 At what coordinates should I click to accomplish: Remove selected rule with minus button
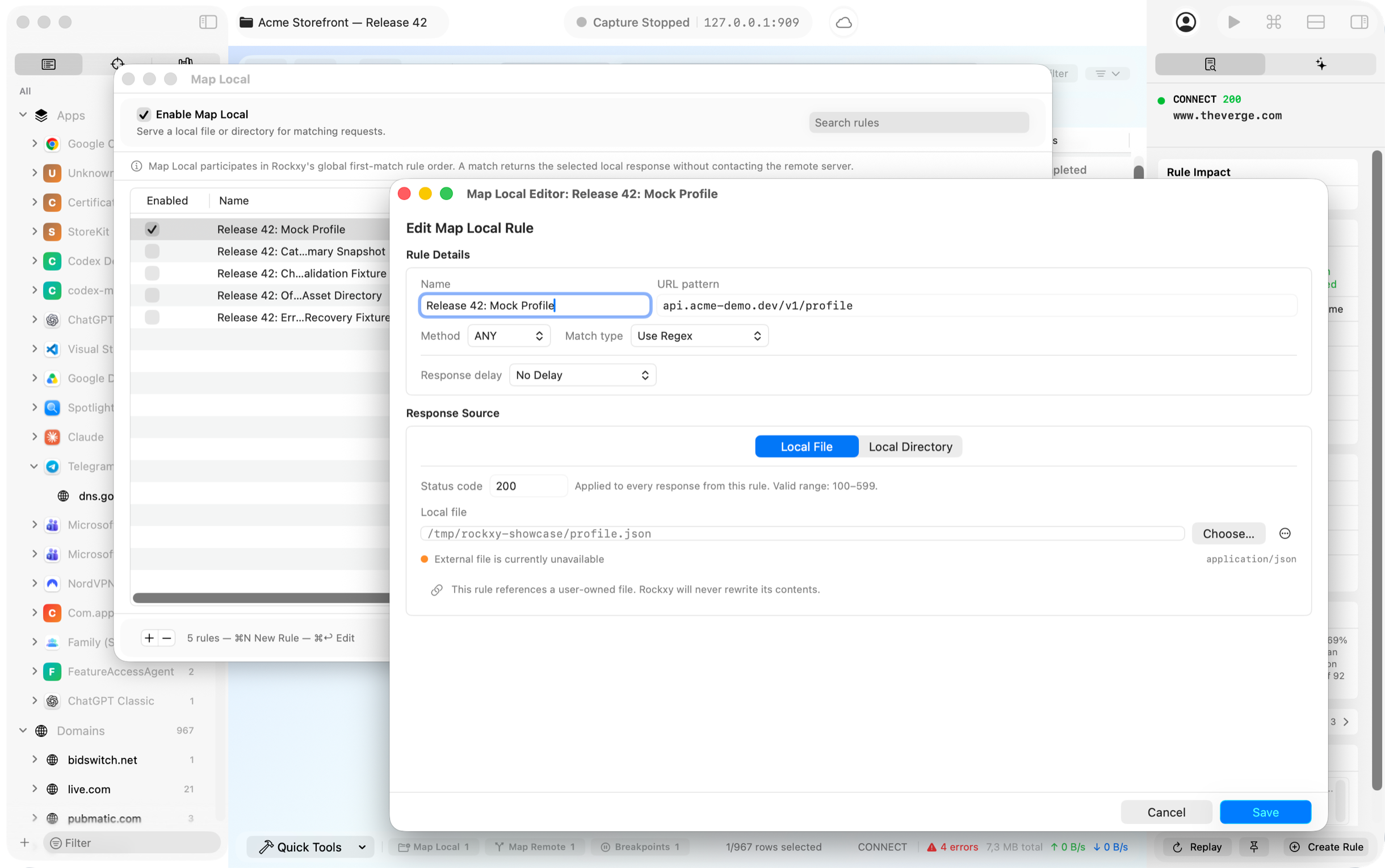pos(167,638)
